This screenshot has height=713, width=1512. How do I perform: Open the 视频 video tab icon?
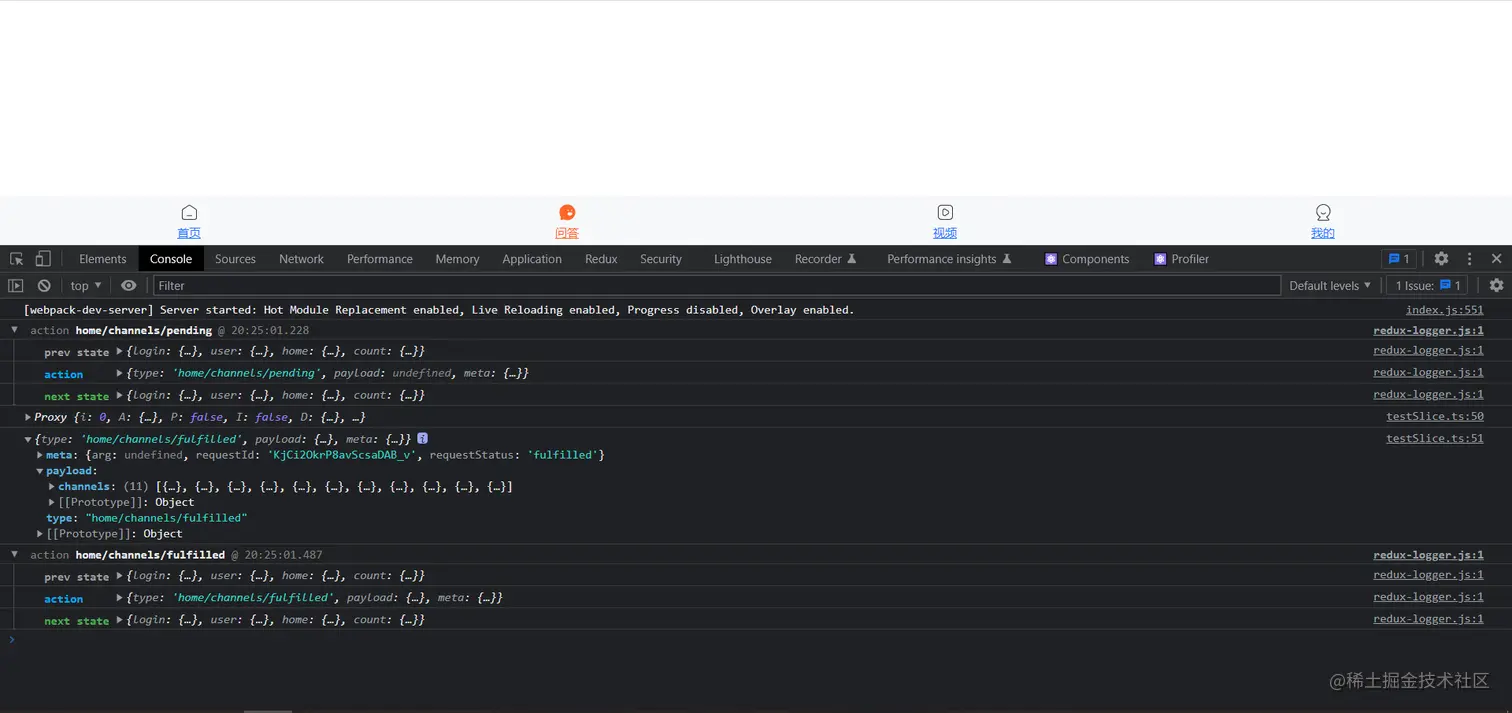[945, 212]
